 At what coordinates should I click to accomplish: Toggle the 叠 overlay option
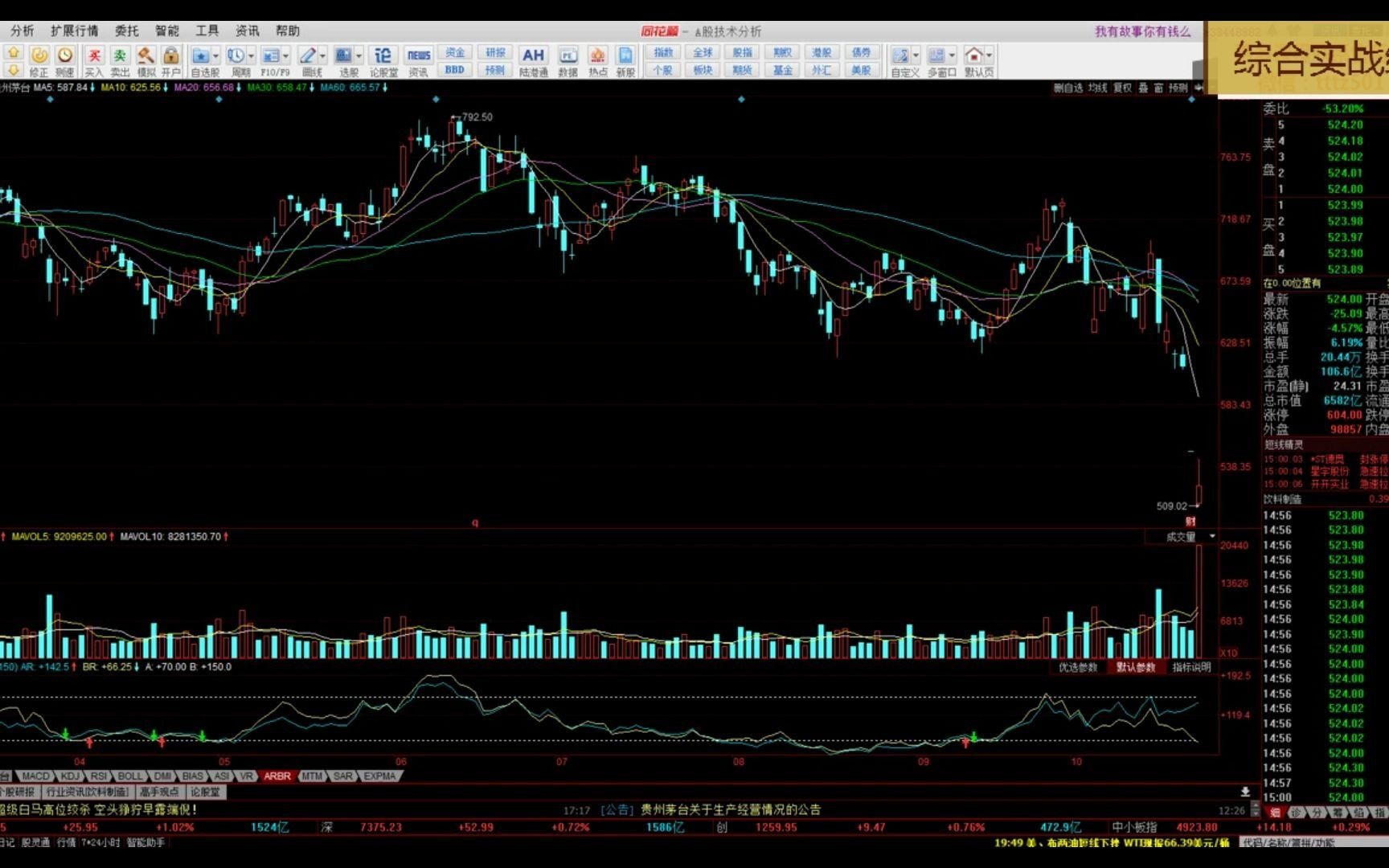(1142, 88)
